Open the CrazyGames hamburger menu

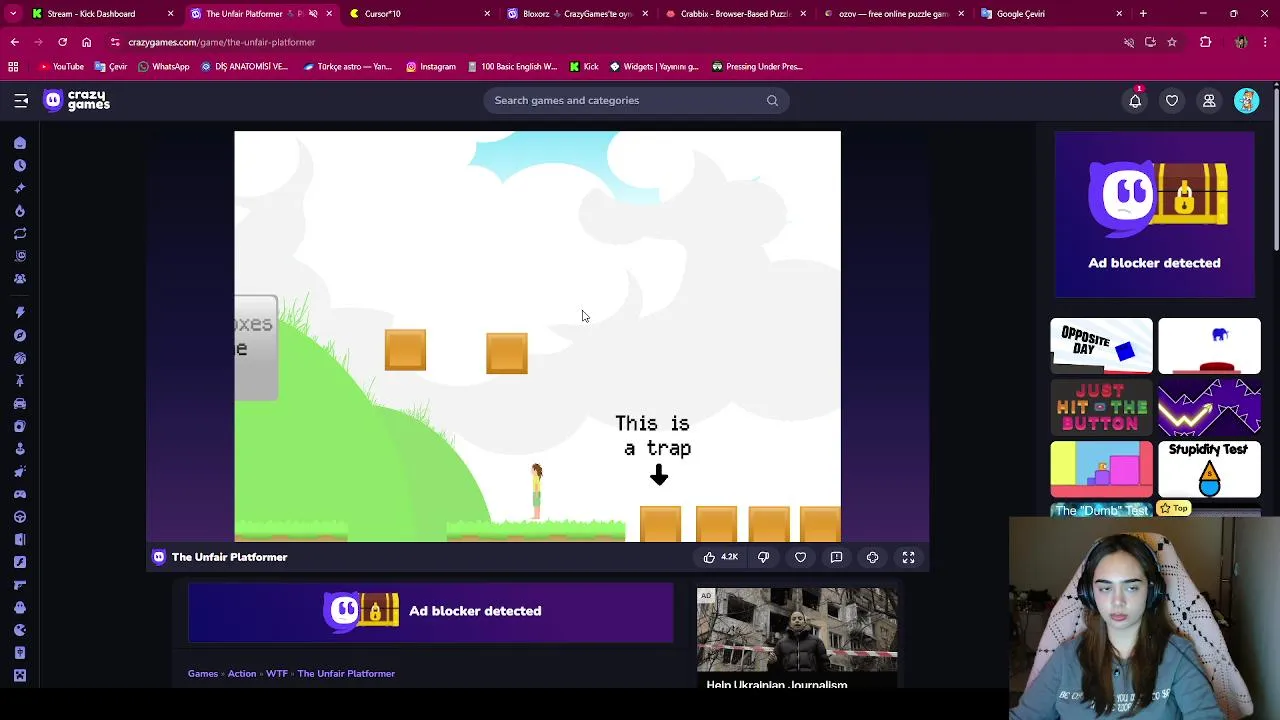pyautogui.click(x=21, y=100)
